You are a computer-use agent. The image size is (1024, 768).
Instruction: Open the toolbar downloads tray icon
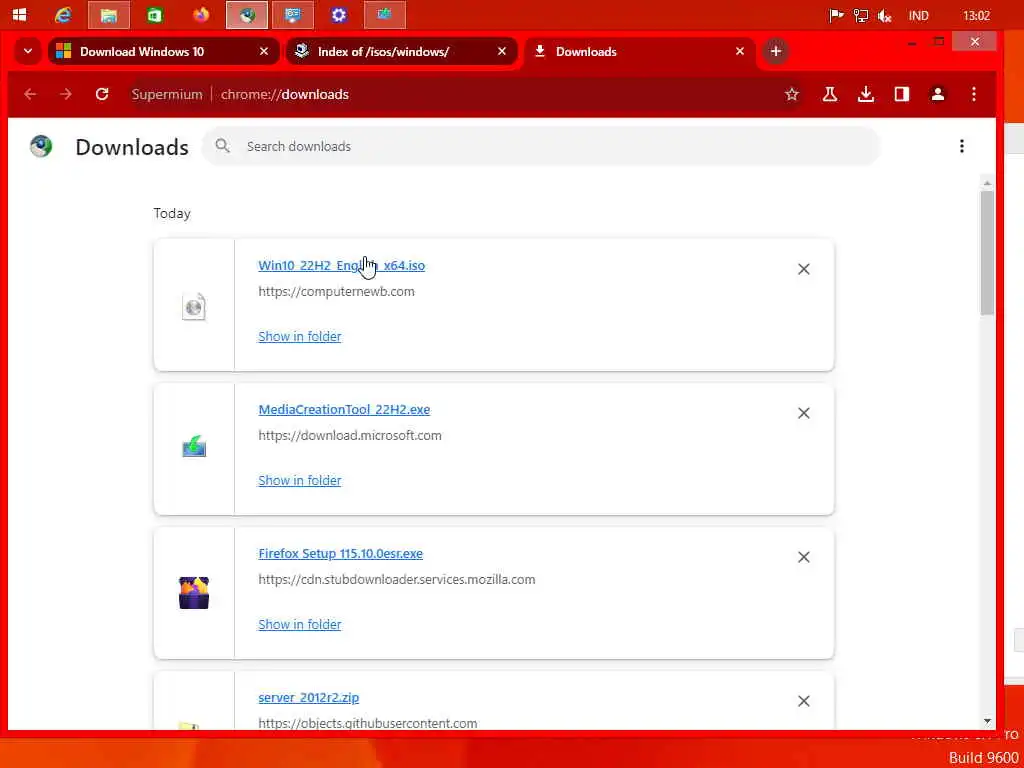(865, 94)
